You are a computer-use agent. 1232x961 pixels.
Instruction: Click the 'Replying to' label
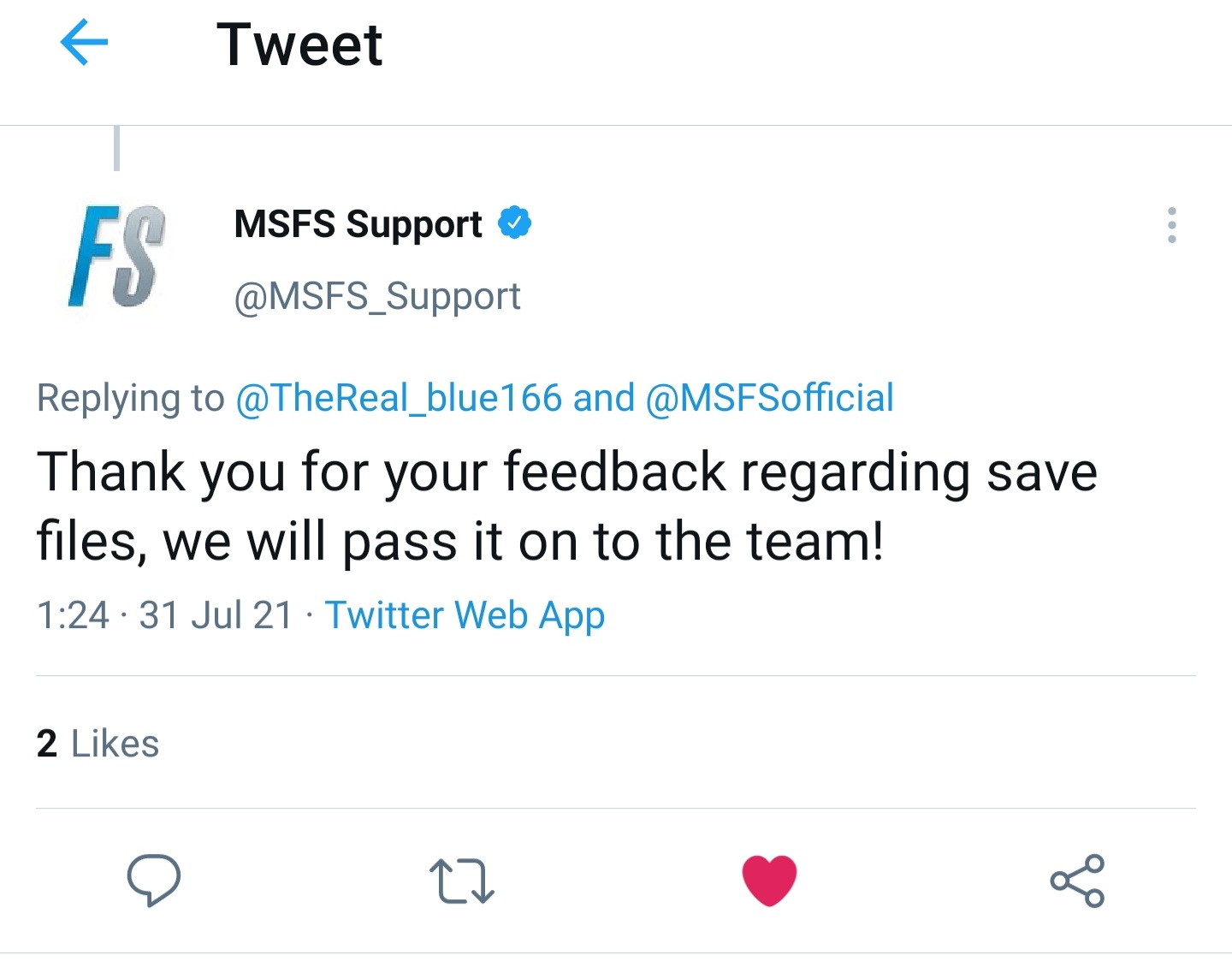point(130,398)
